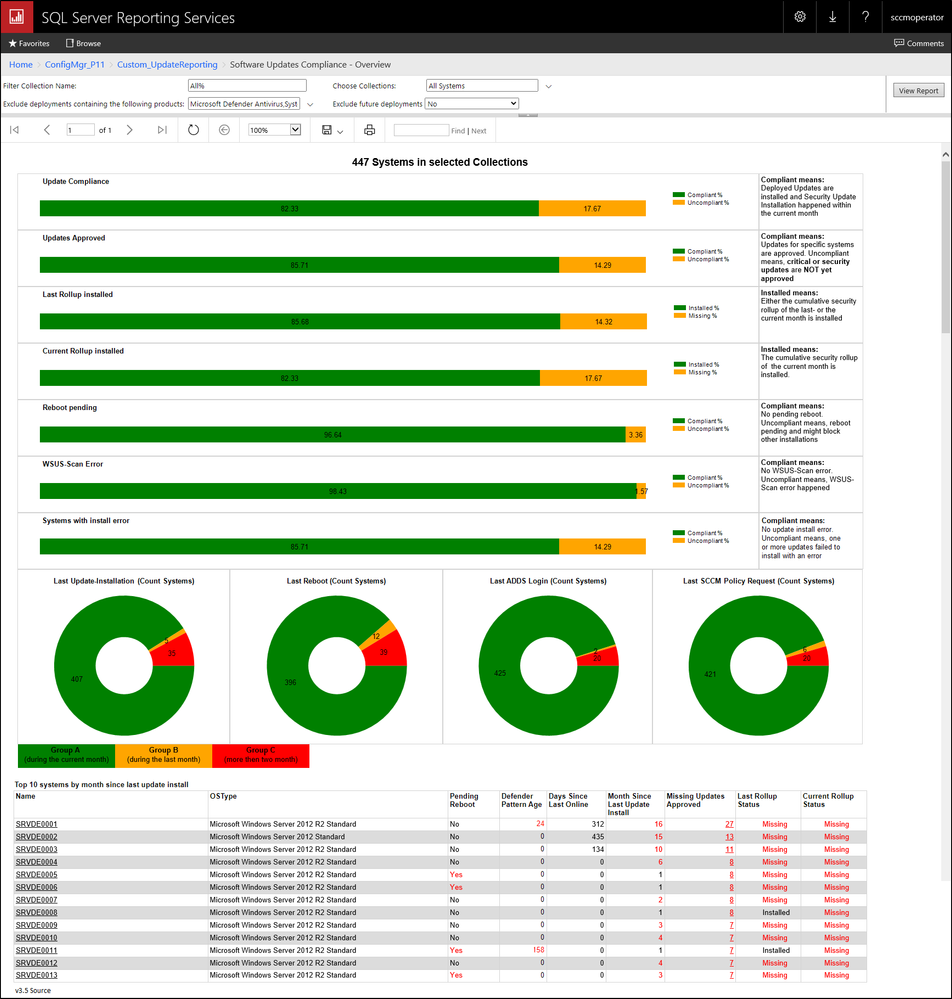Click the scrollbar up arrow
Screen dimensions: 952x999
(x=946, y=154)
